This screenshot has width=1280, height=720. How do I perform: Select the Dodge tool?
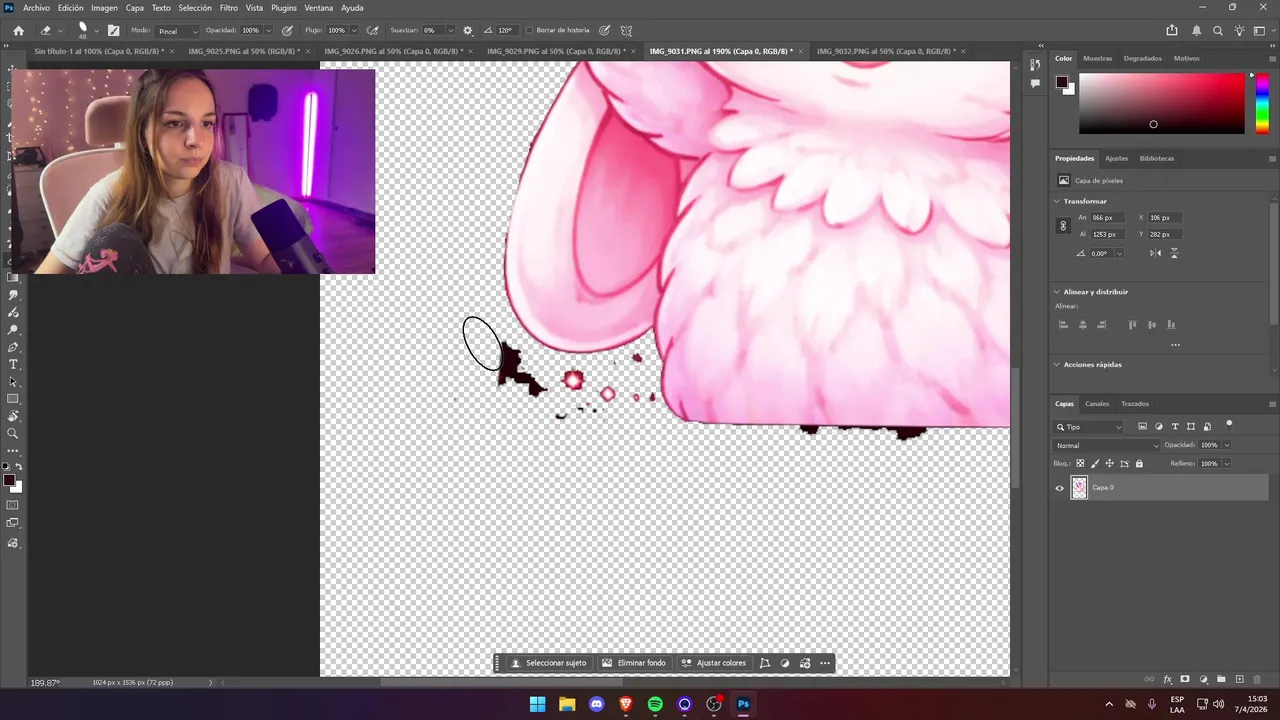[x=13, y=330]
